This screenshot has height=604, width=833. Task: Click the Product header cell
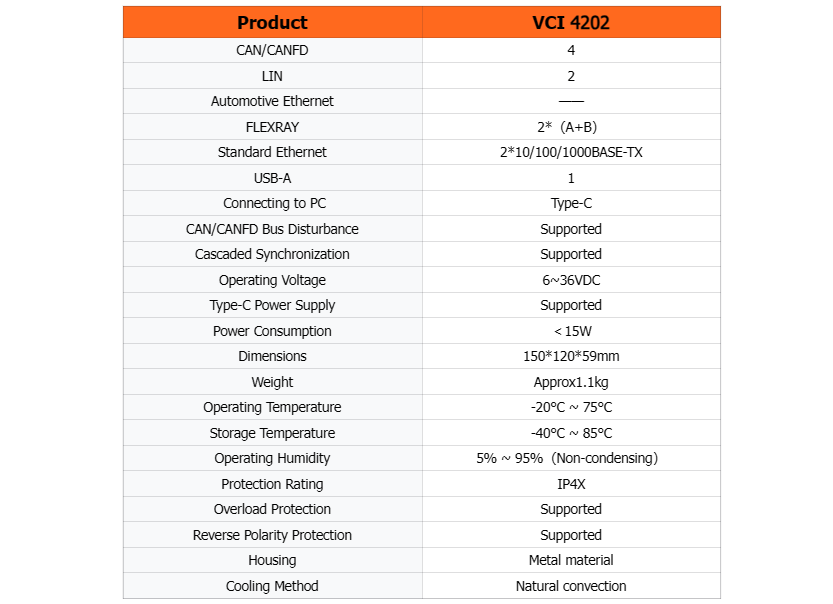(x=272, y=22)
